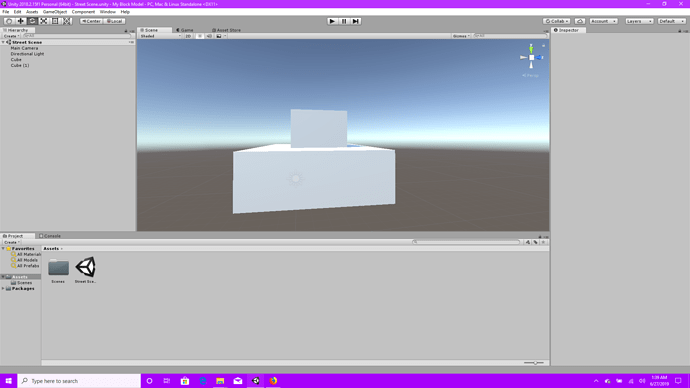Select the combined Transform tool
The width and height of the screenshot is (690, 388).
coord(66,21)
